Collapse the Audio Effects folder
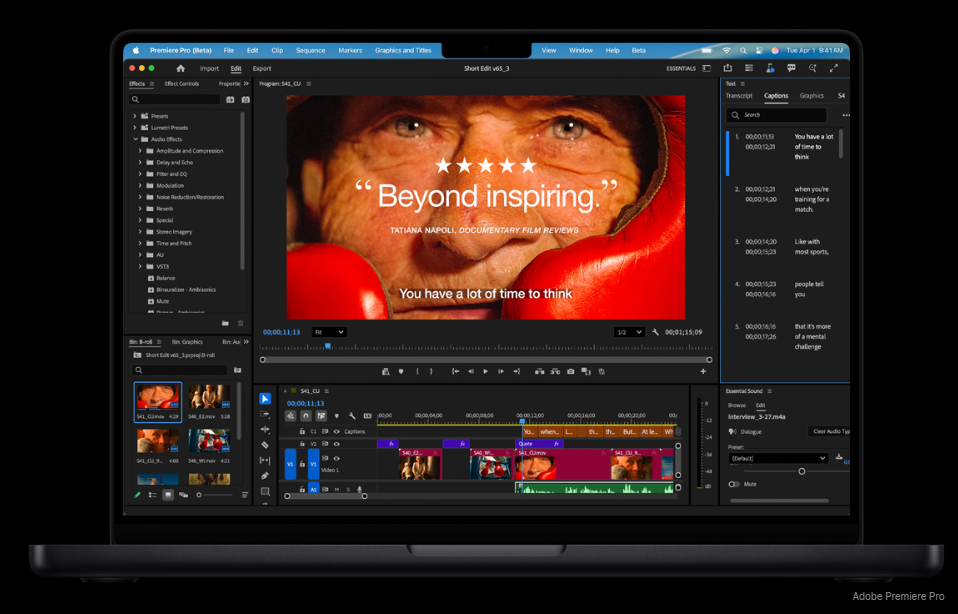Viewport: 958px width, 614px height. coord(136,139)
